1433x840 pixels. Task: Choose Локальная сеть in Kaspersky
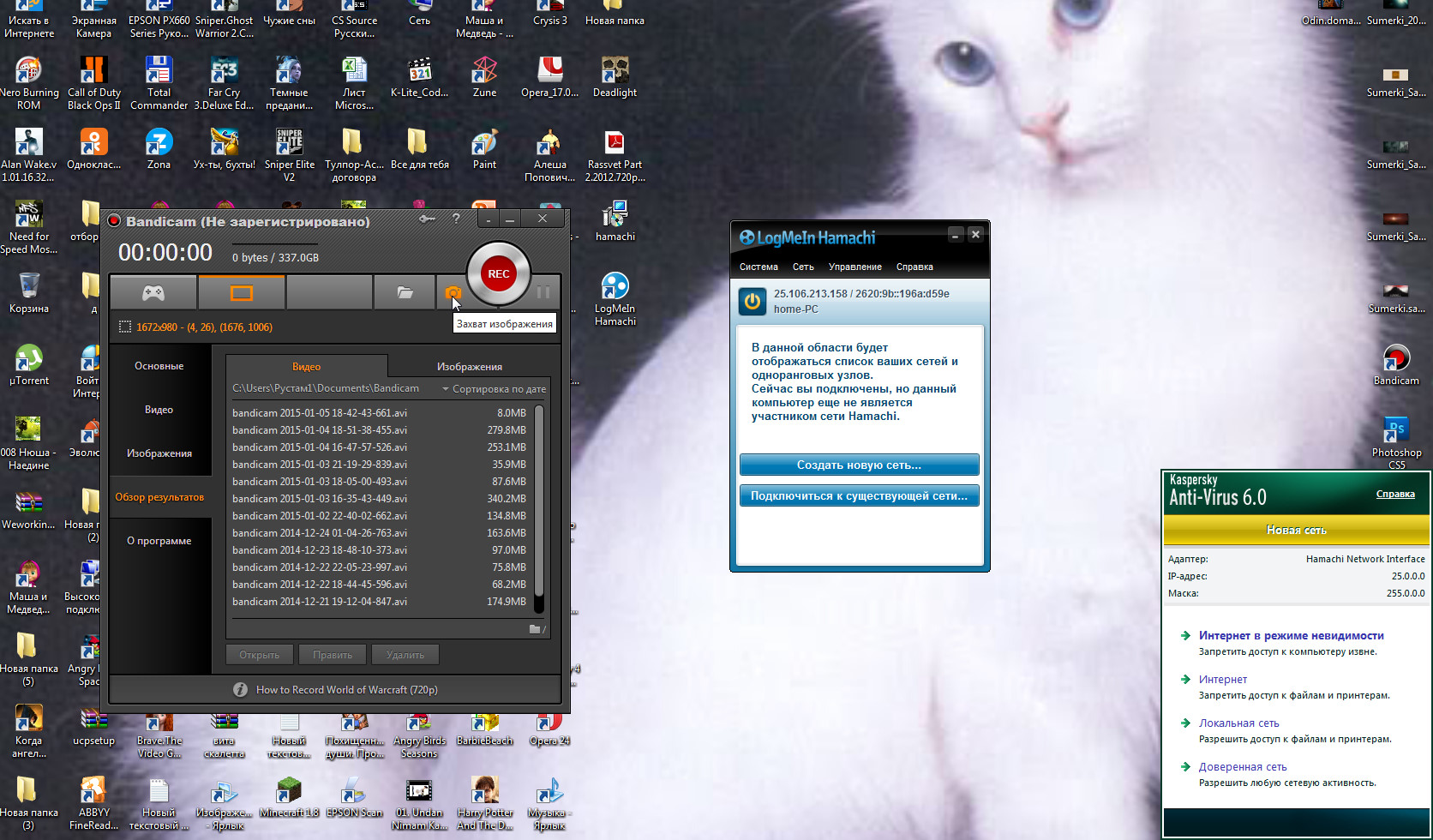pyautogui.click(x=1238, y=723)
